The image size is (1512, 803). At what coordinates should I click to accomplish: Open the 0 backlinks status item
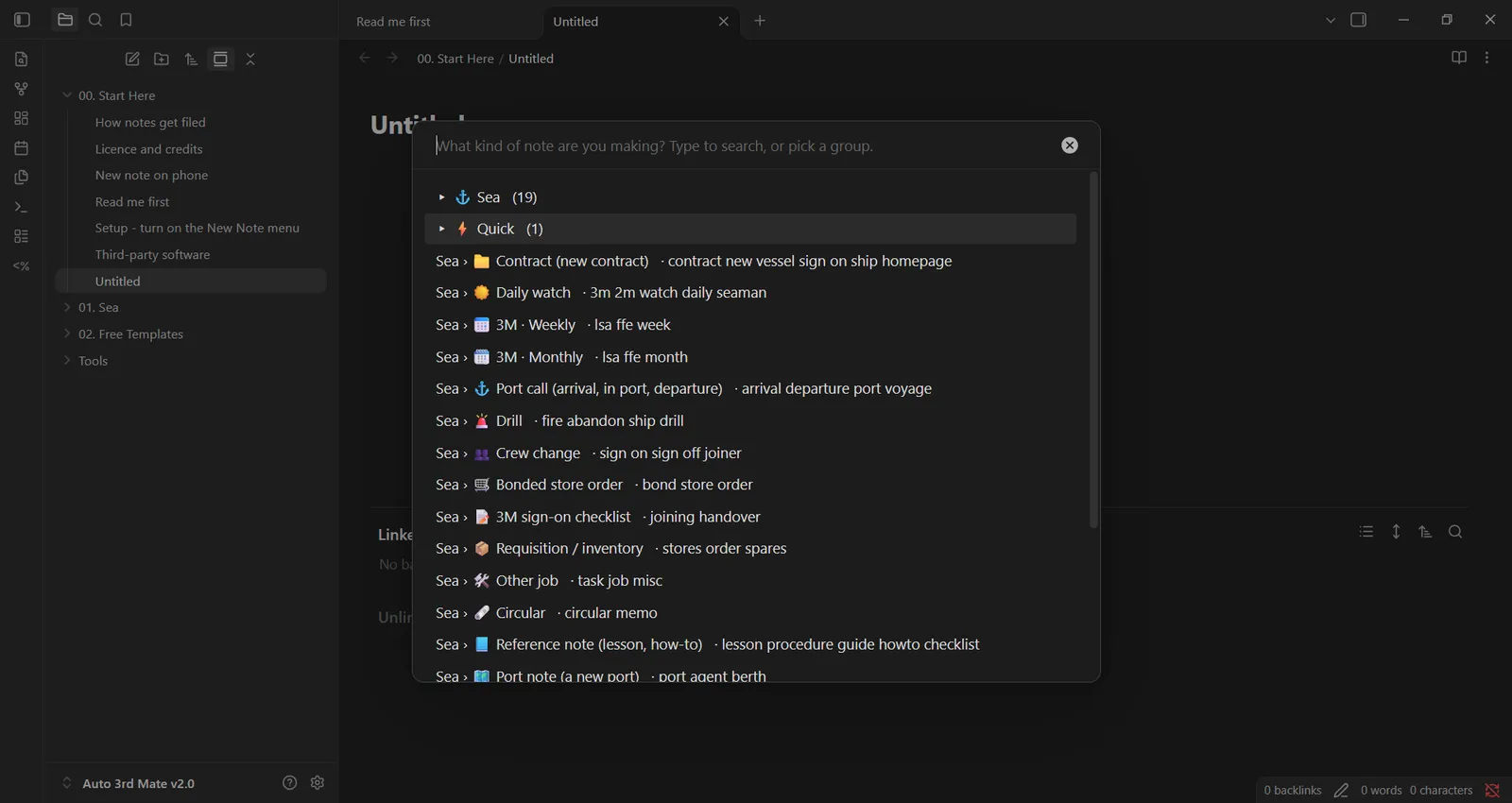tap(1293, 790)
